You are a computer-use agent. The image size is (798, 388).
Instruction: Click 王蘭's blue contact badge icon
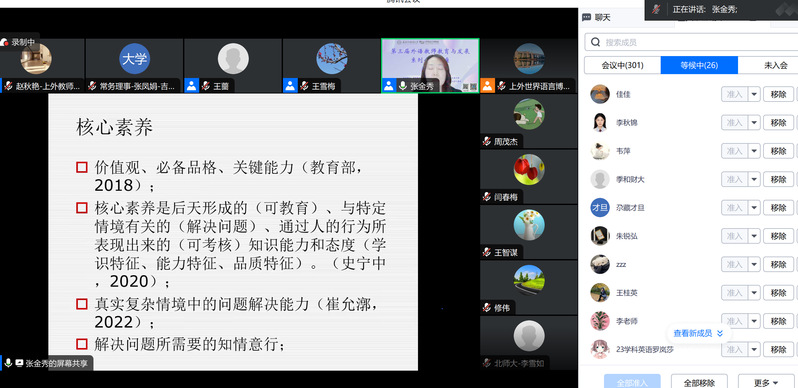click(x=191, y=86)
